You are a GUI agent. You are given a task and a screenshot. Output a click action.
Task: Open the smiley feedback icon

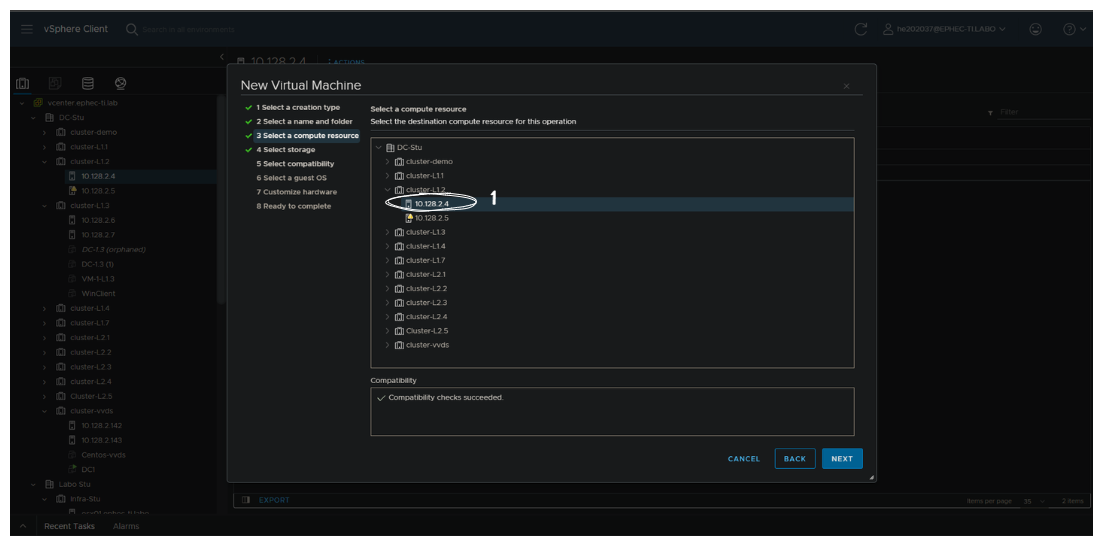(1035, 29)
